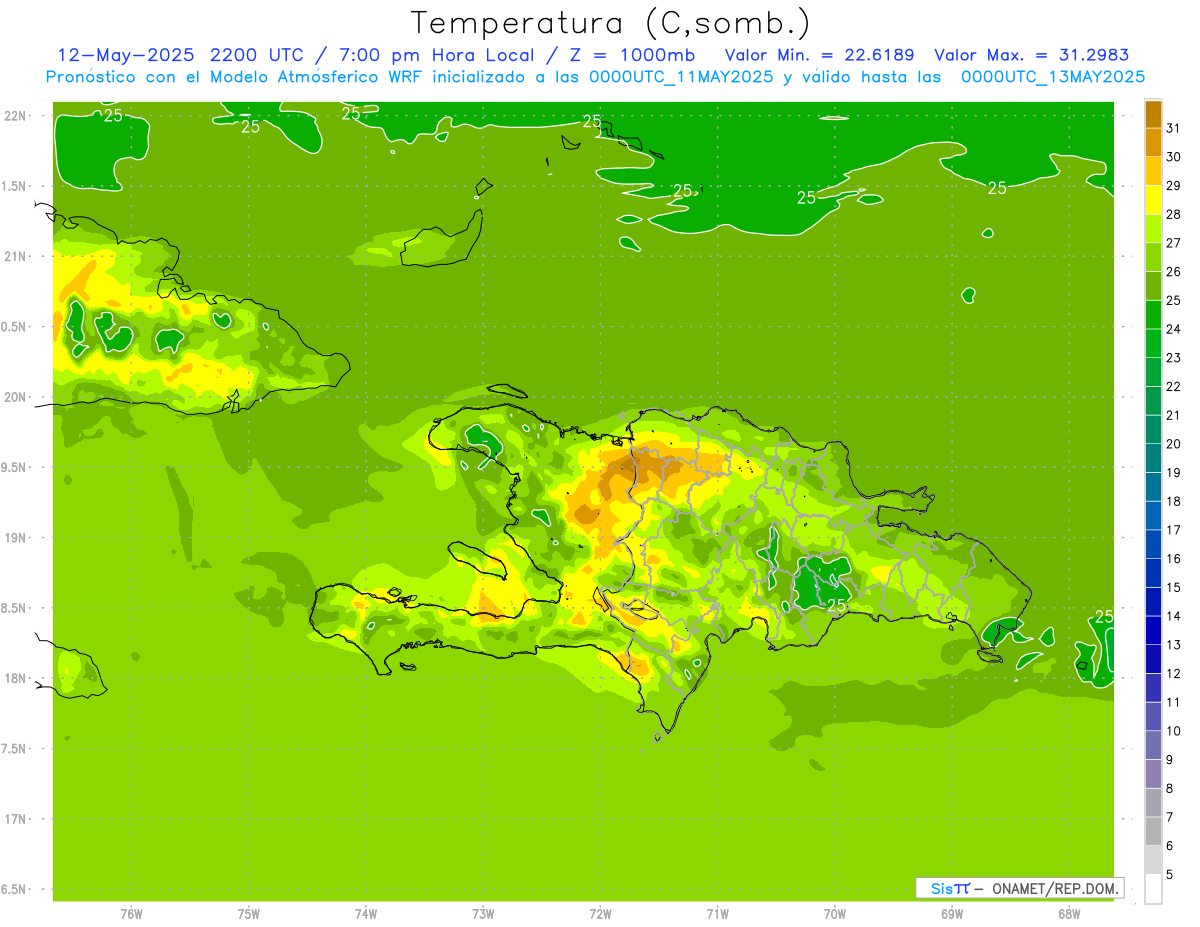Image resolution: width=1200 pixels, height=927 pixels.
Task: Click the '75W' longitude axis label
Action: [x=249, y=914]
